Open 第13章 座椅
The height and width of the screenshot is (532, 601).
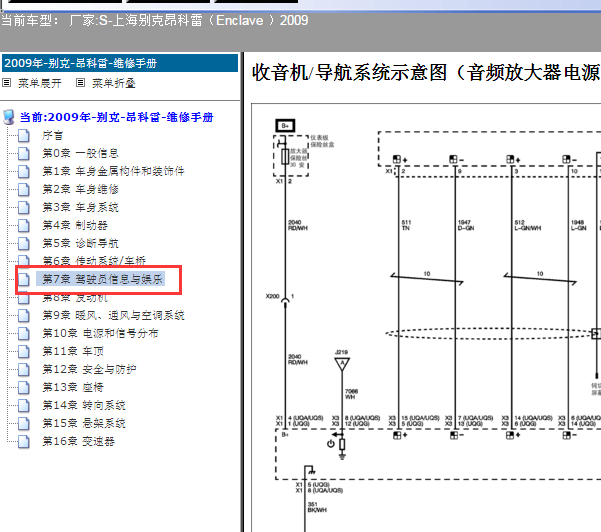click(x=73, y=388)
